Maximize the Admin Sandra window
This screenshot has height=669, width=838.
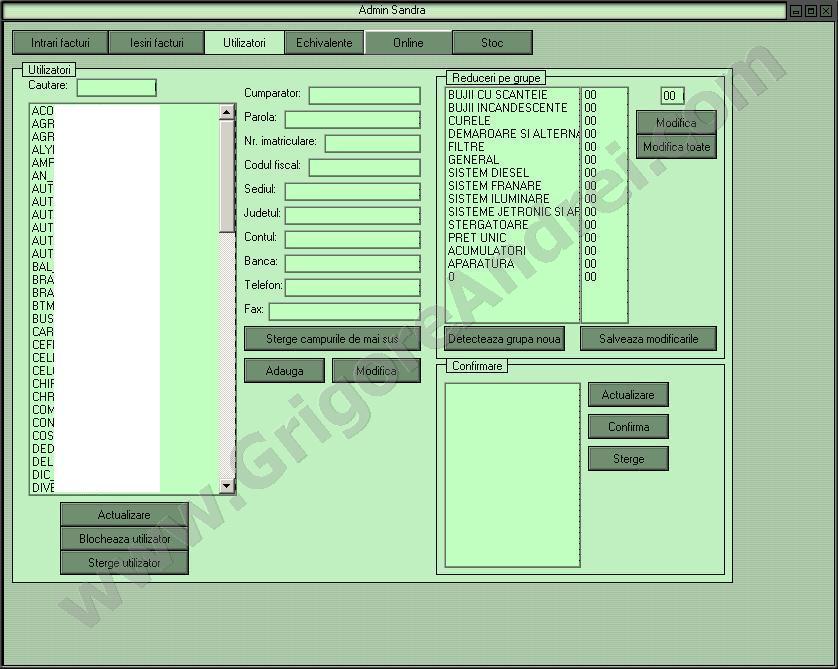point(811,11)
